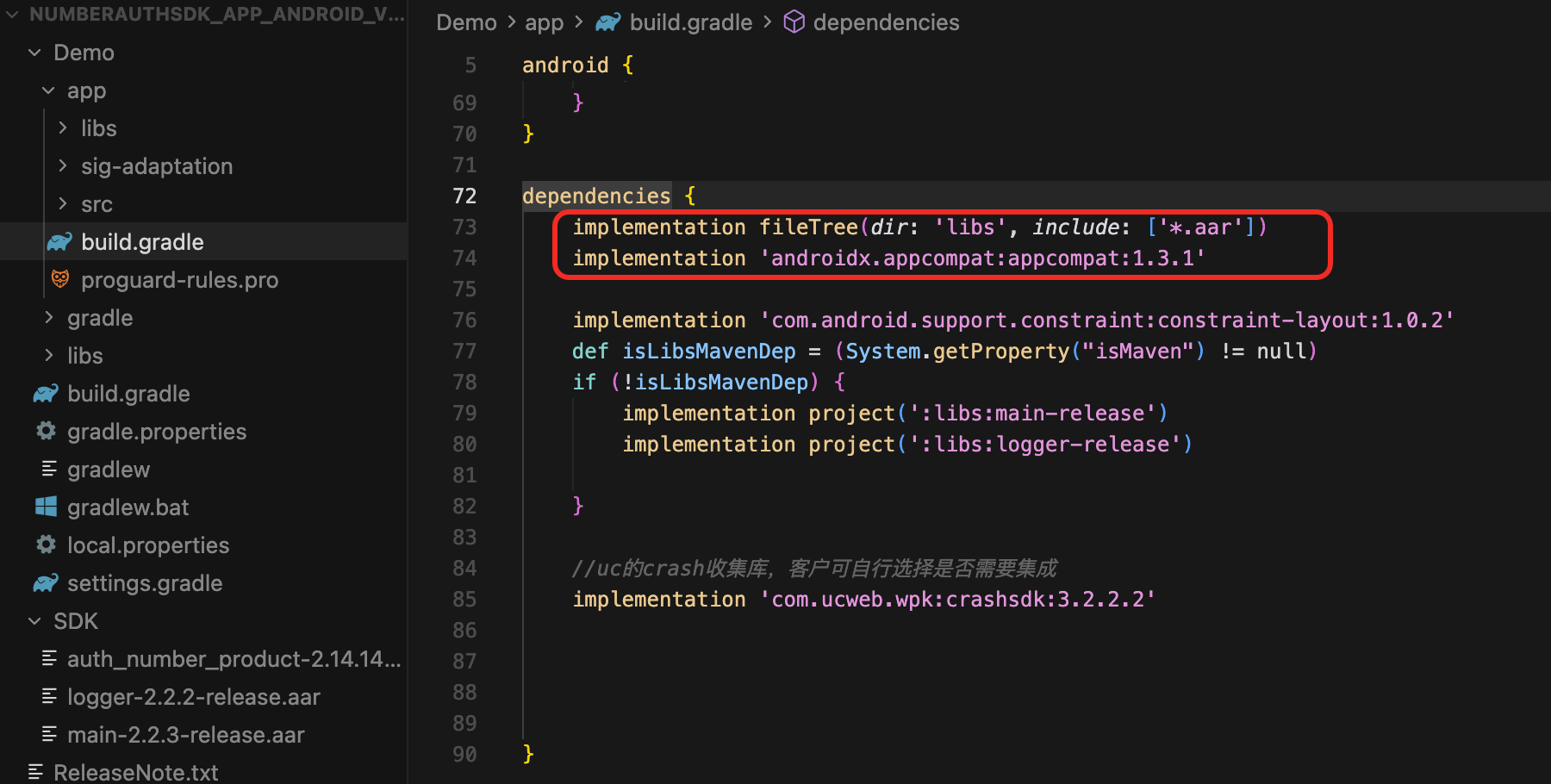Click the ReleaseNote.txt file icon
The width and height of the screenshot is (1551, 784).
[x=35, y=772]
